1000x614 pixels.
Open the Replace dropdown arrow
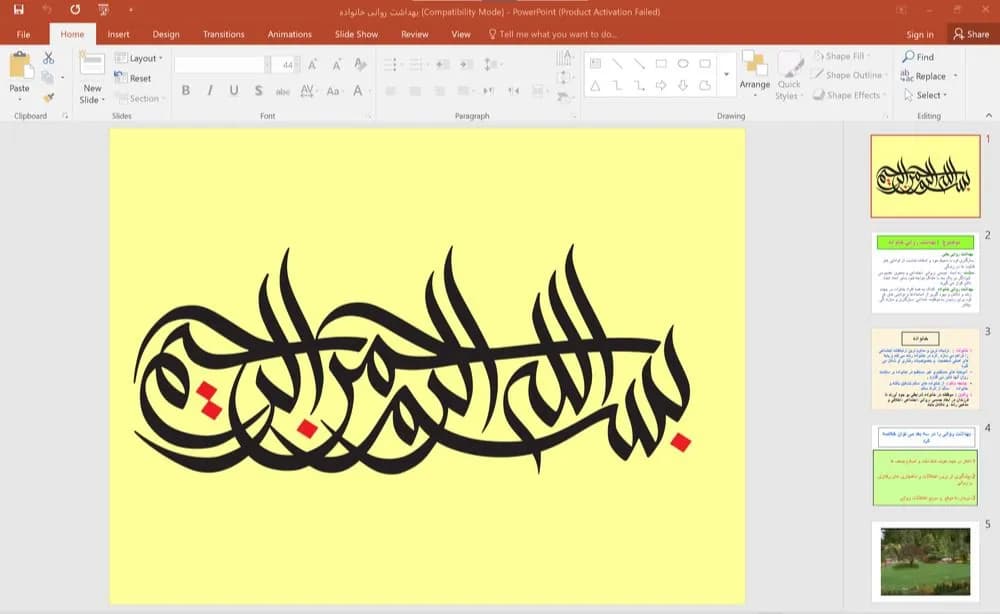[955, 76]
